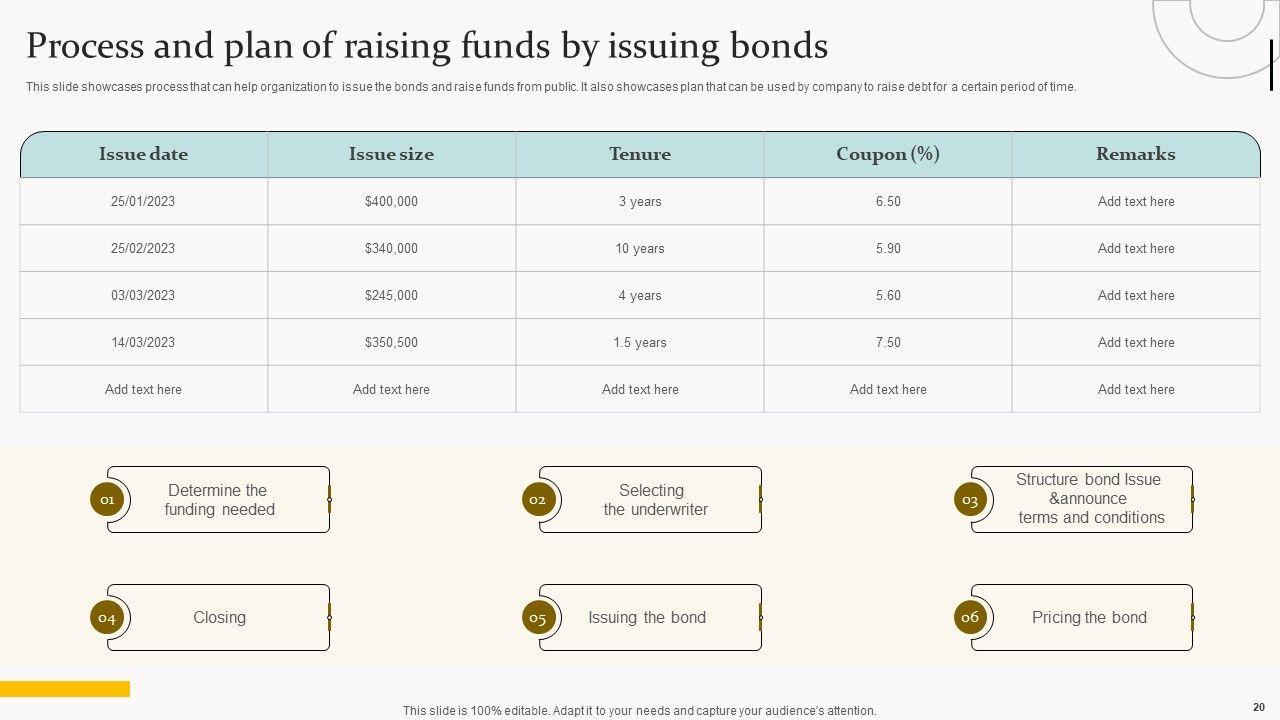Select the 03 step number circle
The height and width of the screenshot is (720, 1280).
(970, 499)
